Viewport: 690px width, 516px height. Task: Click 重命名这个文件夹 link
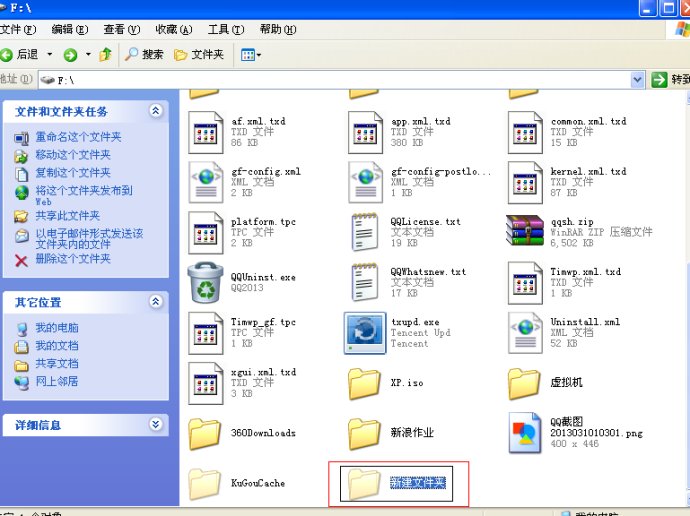pos(78,137)
